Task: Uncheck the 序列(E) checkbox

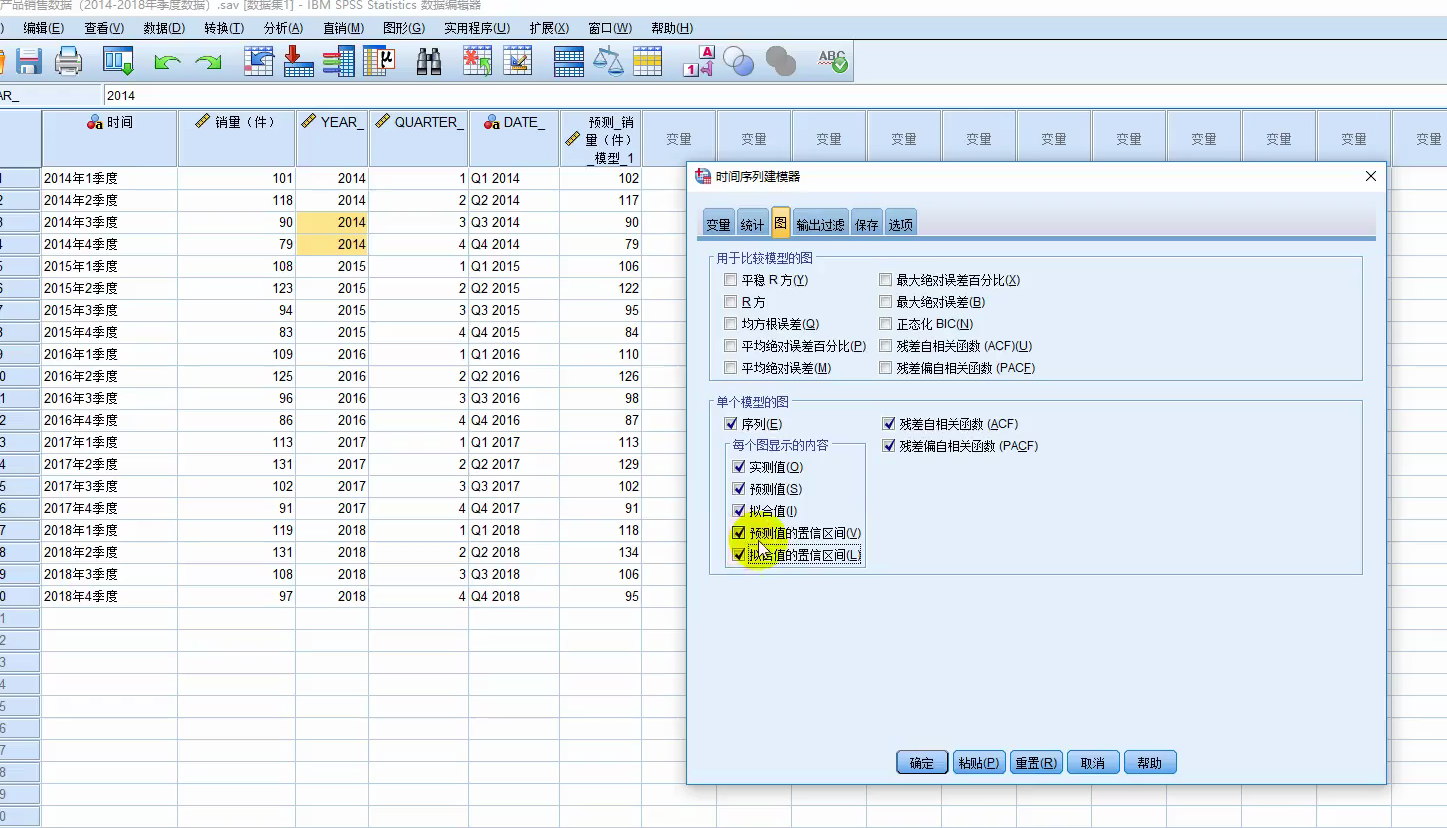Action: (732, 424)
